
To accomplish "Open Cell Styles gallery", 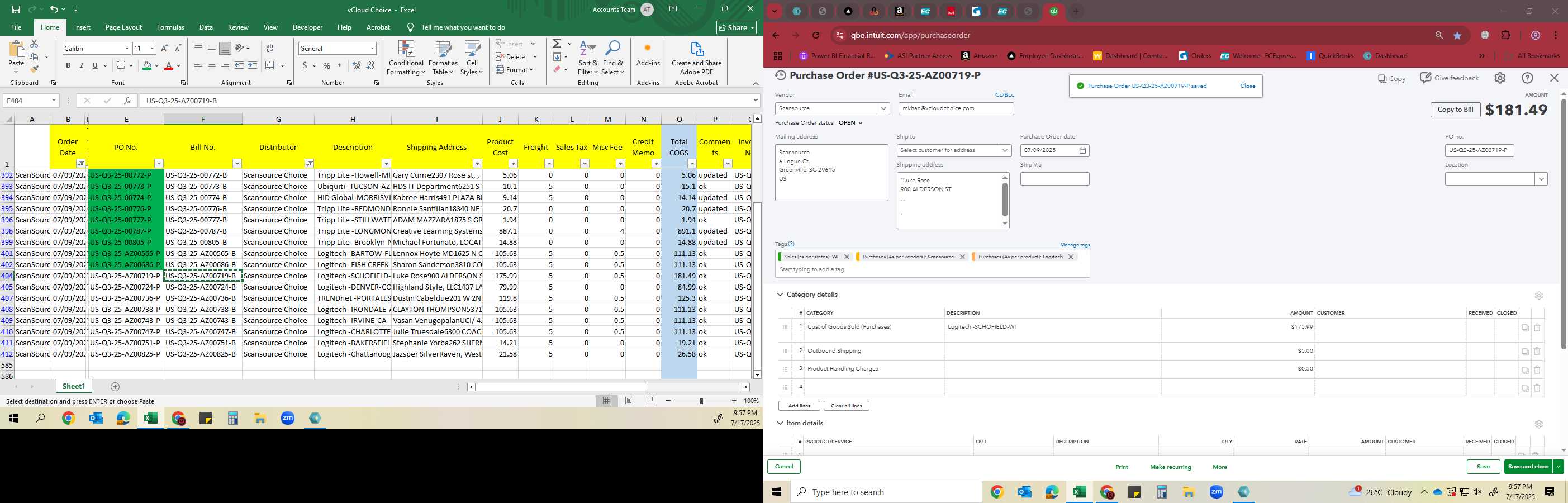I will pyautogui.click(x=472, y=58).
